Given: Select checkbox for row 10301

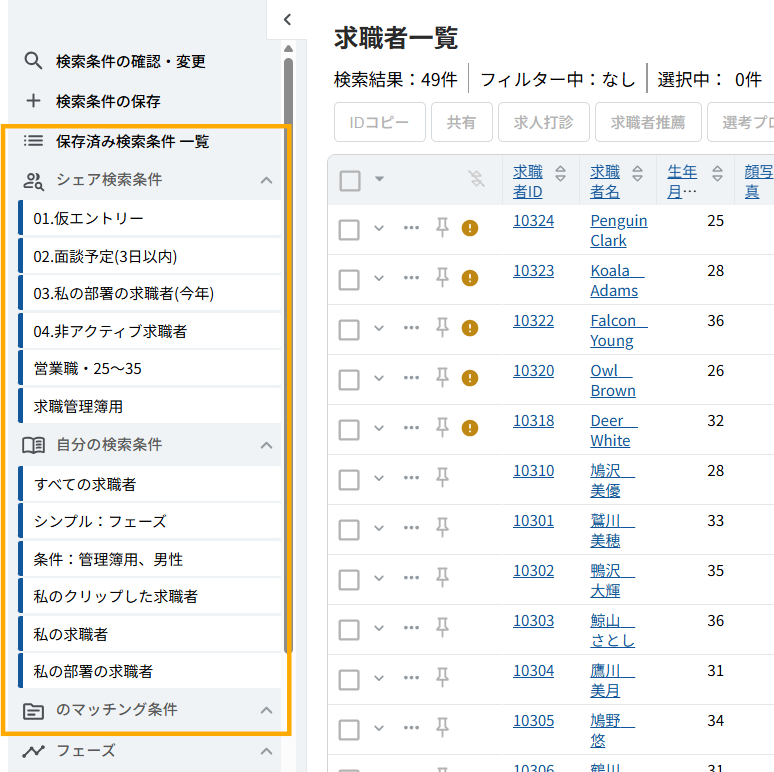Looking at the screenshot, I should 349,529.
